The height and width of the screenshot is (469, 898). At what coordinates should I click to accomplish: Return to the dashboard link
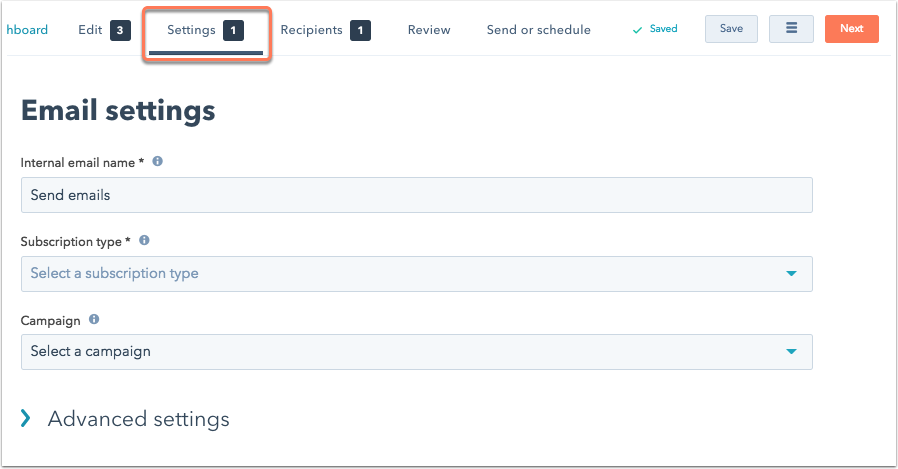tap(27, 30)
